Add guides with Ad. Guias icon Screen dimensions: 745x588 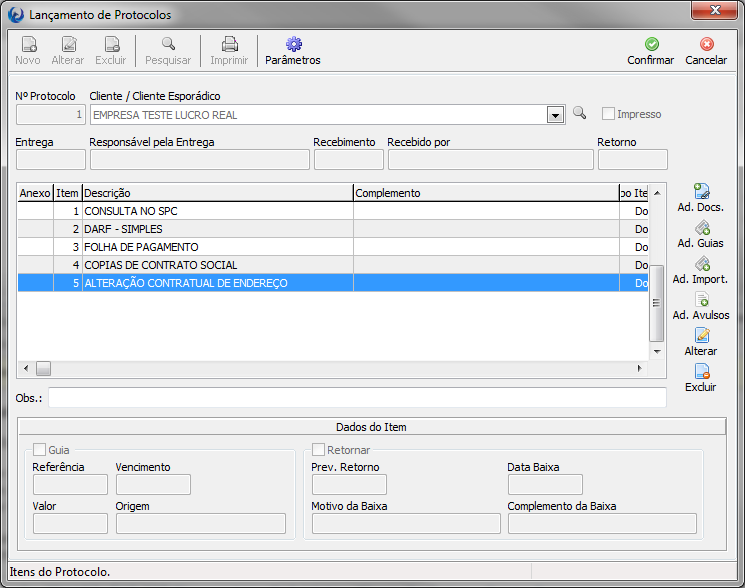(702, 228)
